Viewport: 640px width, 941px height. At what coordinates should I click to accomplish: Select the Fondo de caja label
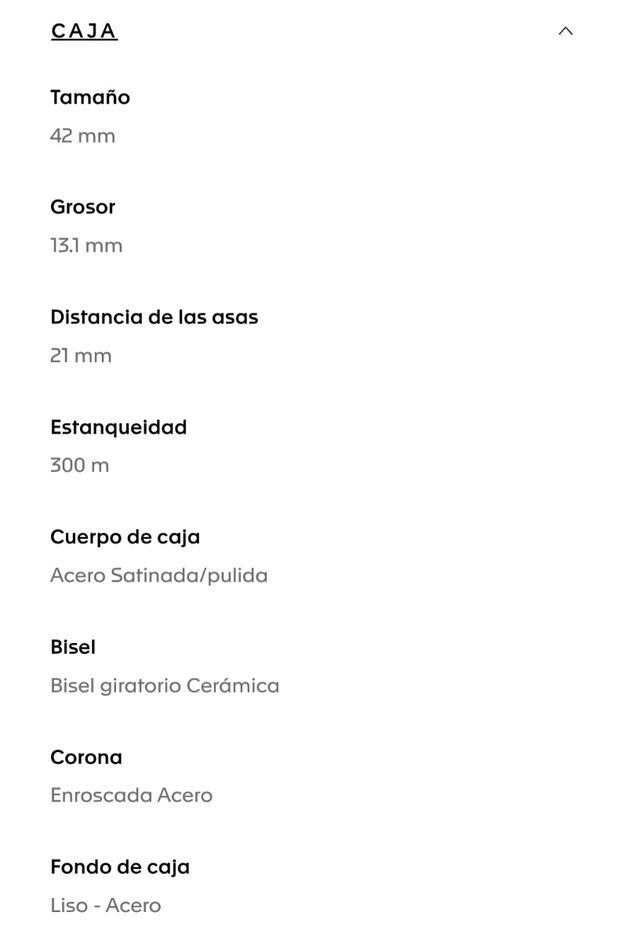[x=120, y=867]
